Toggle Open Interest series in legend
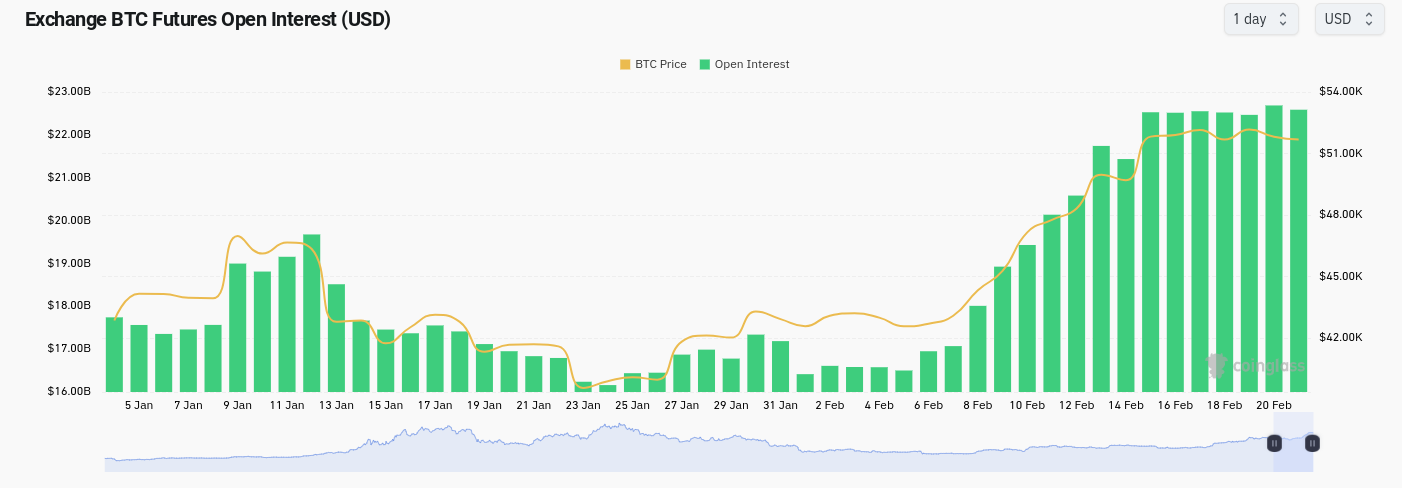This screenshot has width=1402, height=488. click(x=744, y=64)
